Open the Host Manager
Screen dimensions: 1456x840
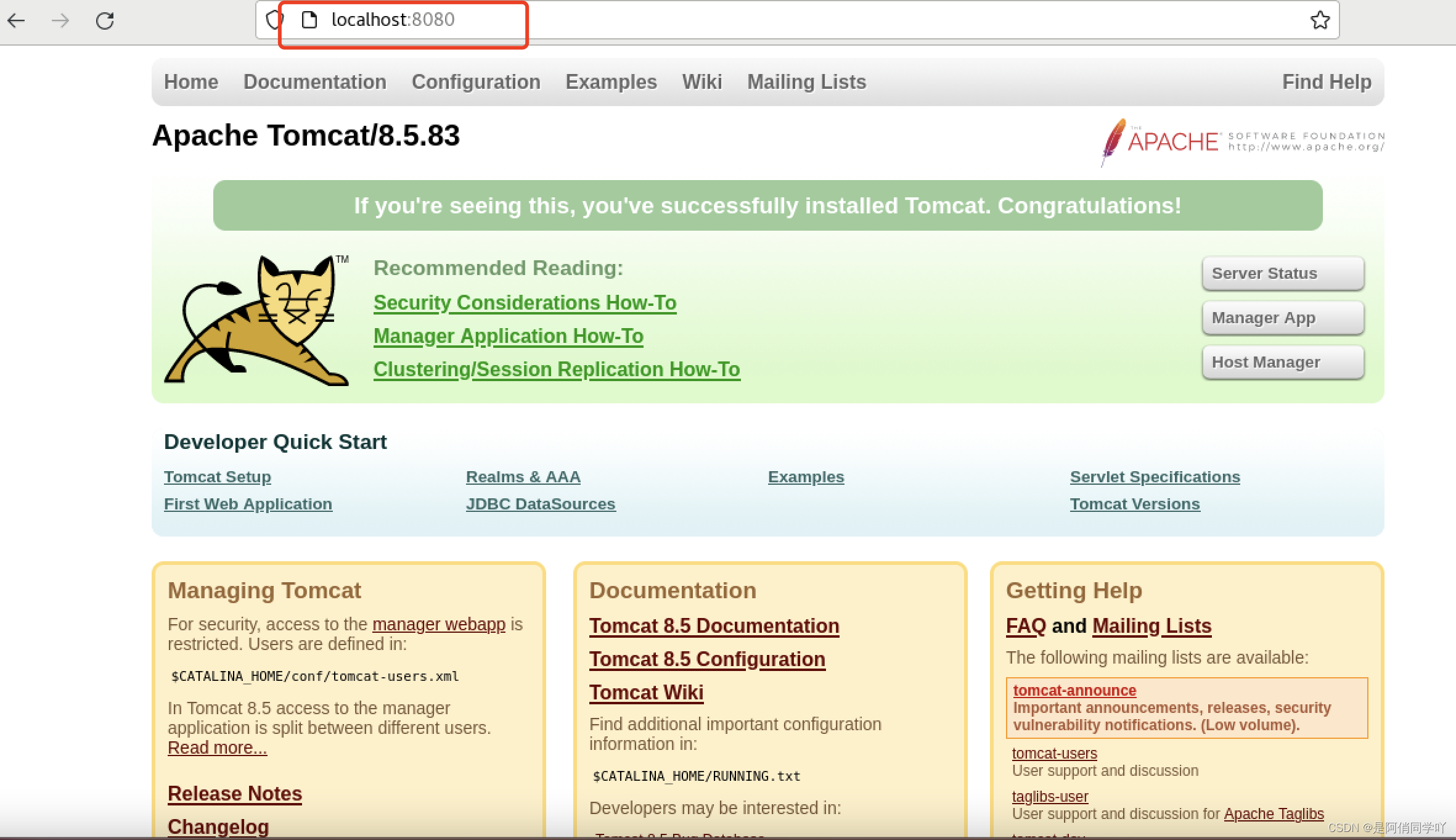pyautogui.click(x=1282, y=362)
